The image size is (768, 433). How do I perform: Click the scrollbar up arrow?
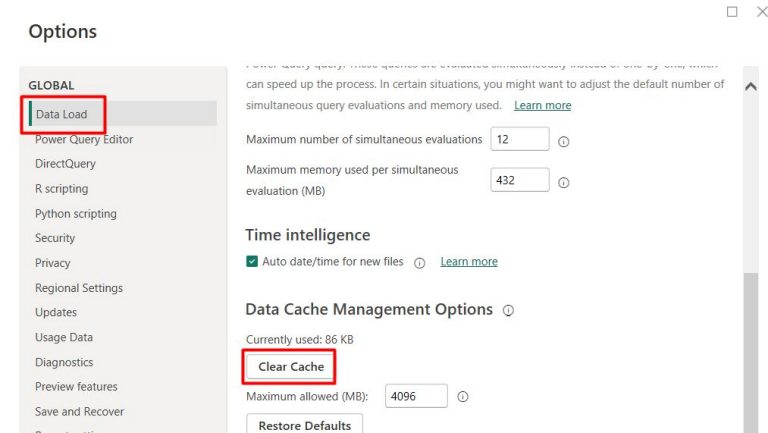[x=751, y=87]
